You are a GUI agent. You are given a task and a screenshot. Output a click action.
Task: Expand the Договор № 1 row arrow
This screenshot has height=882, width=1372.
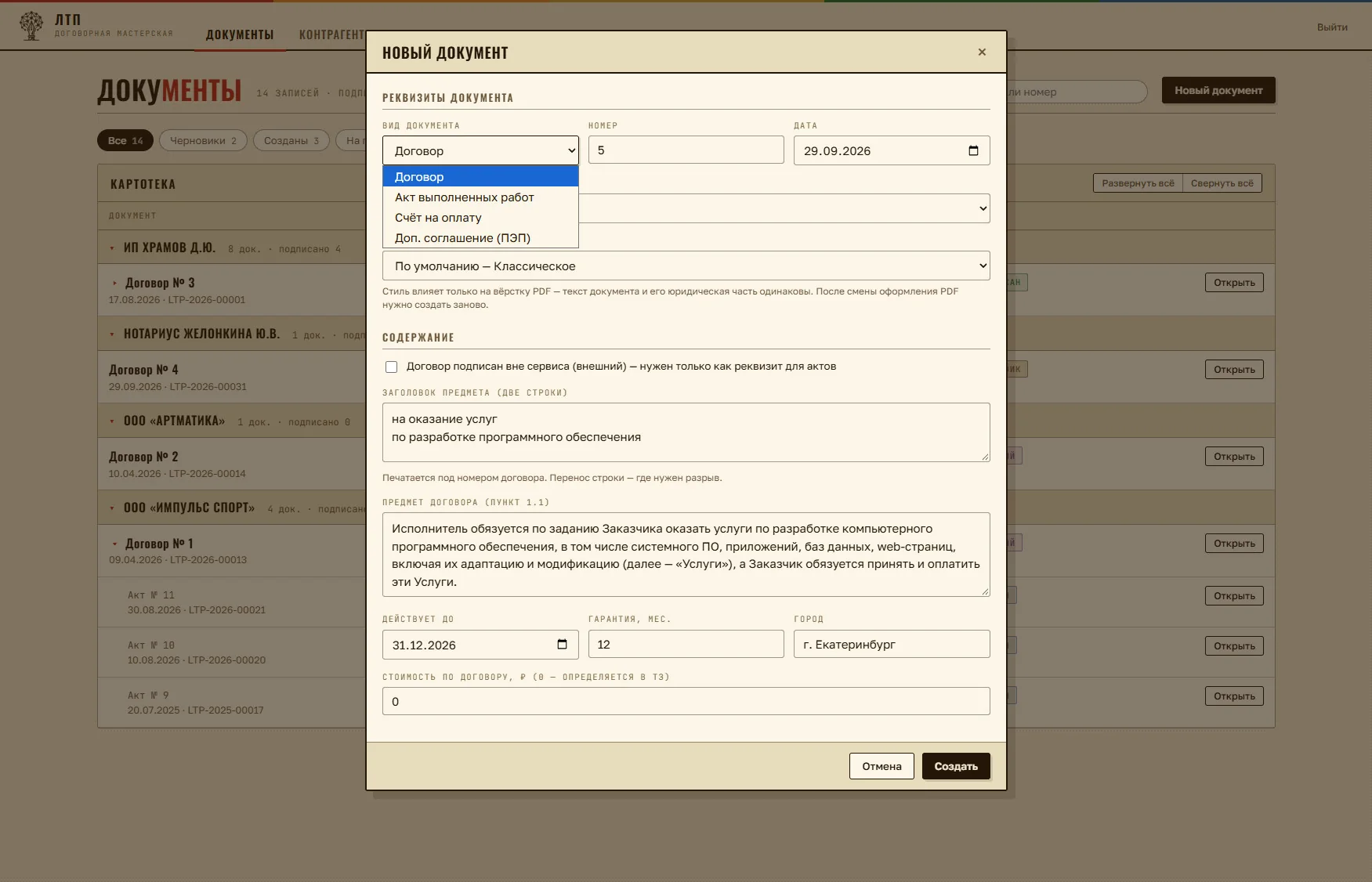(x=114, y=544)
